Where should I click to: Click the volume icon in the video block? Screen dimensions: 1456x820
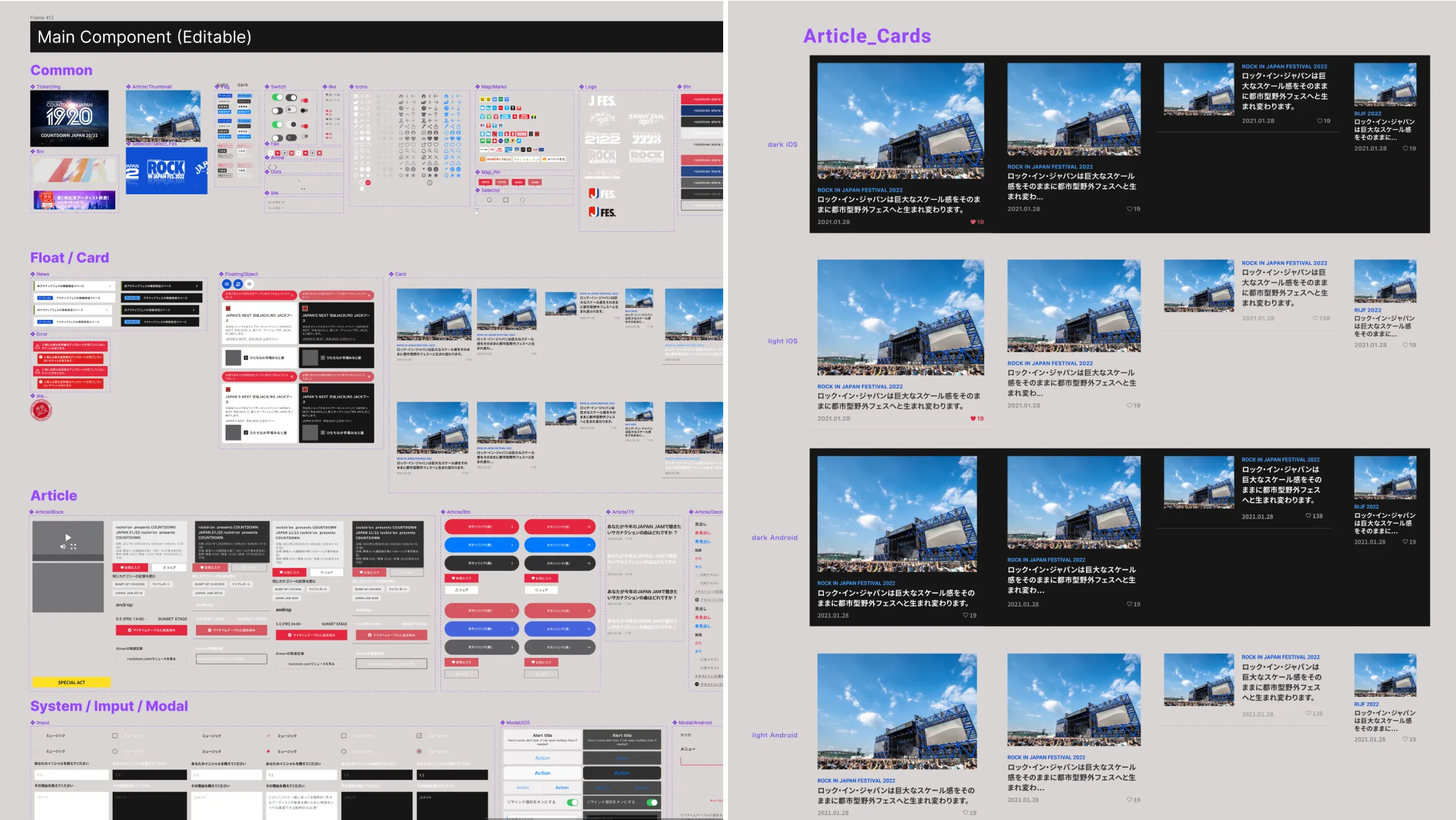(x=62, y=547)
